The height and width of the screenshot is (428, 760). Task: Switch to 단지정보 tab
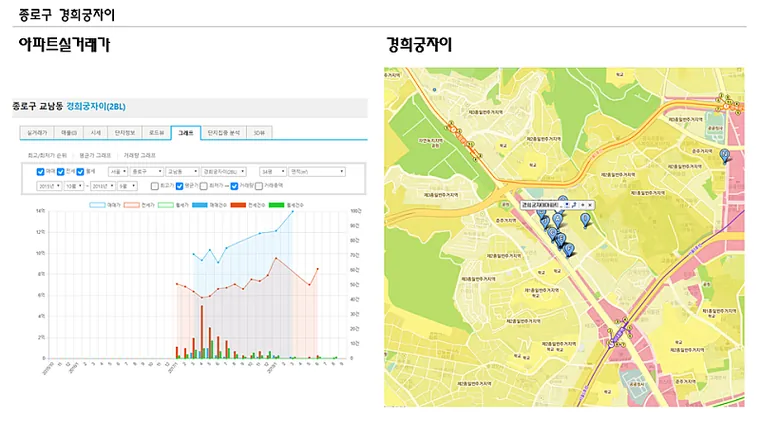pos(125,133)
